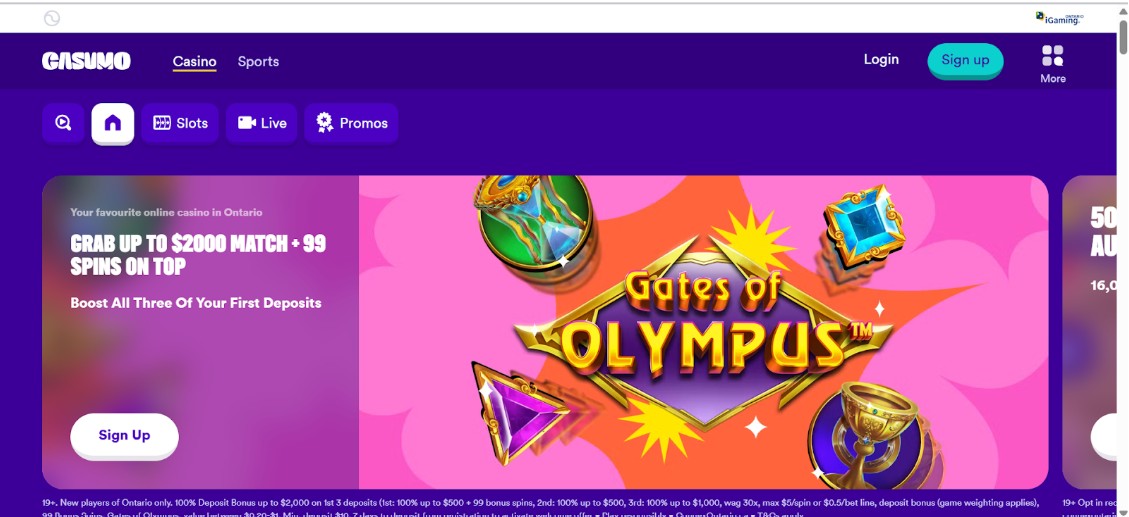Click the Login link
The image size is (1129, 517).
pos(881,59)
